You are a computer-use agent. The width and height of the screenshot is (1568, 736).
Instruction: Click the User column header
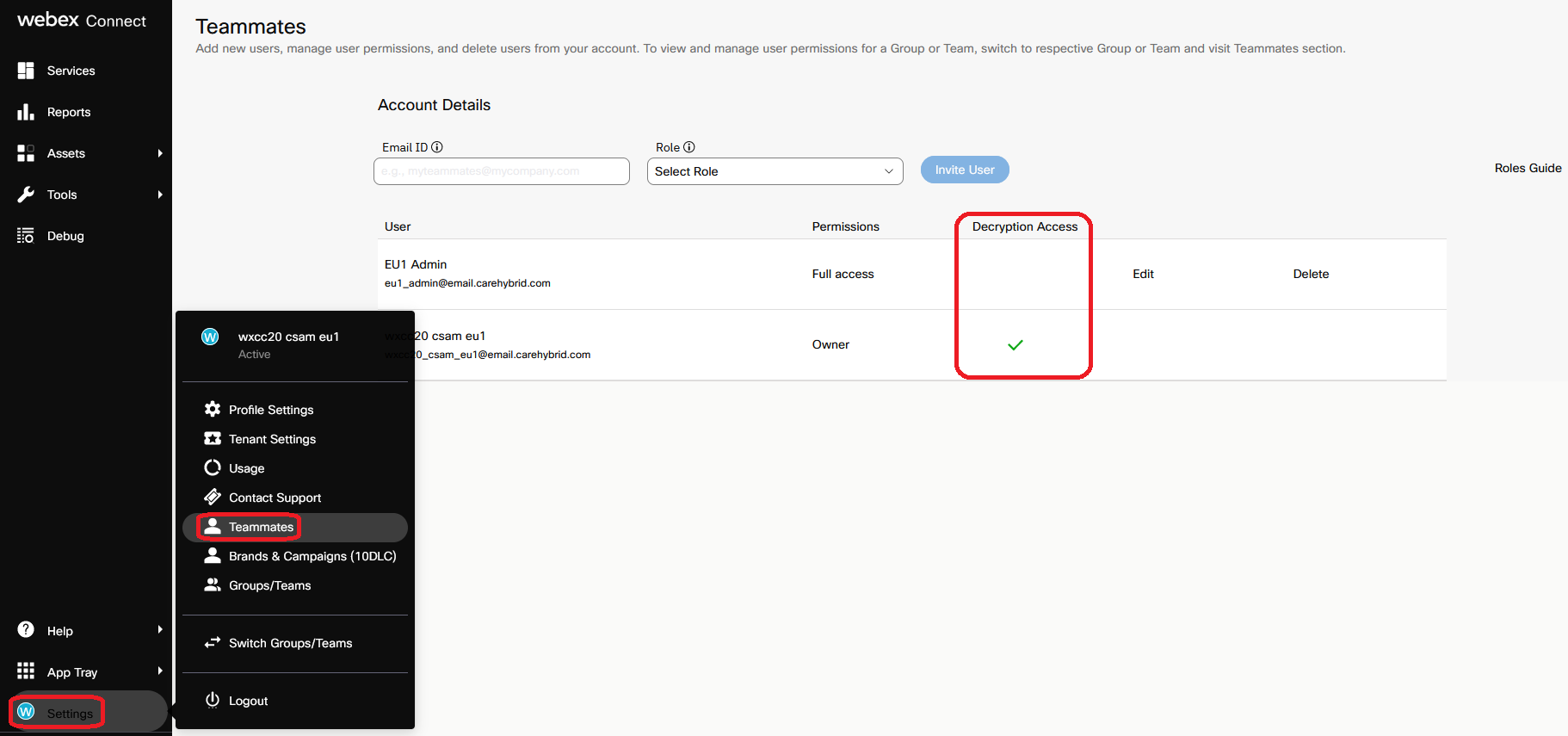pyautogui.click(x=398, y=226)
